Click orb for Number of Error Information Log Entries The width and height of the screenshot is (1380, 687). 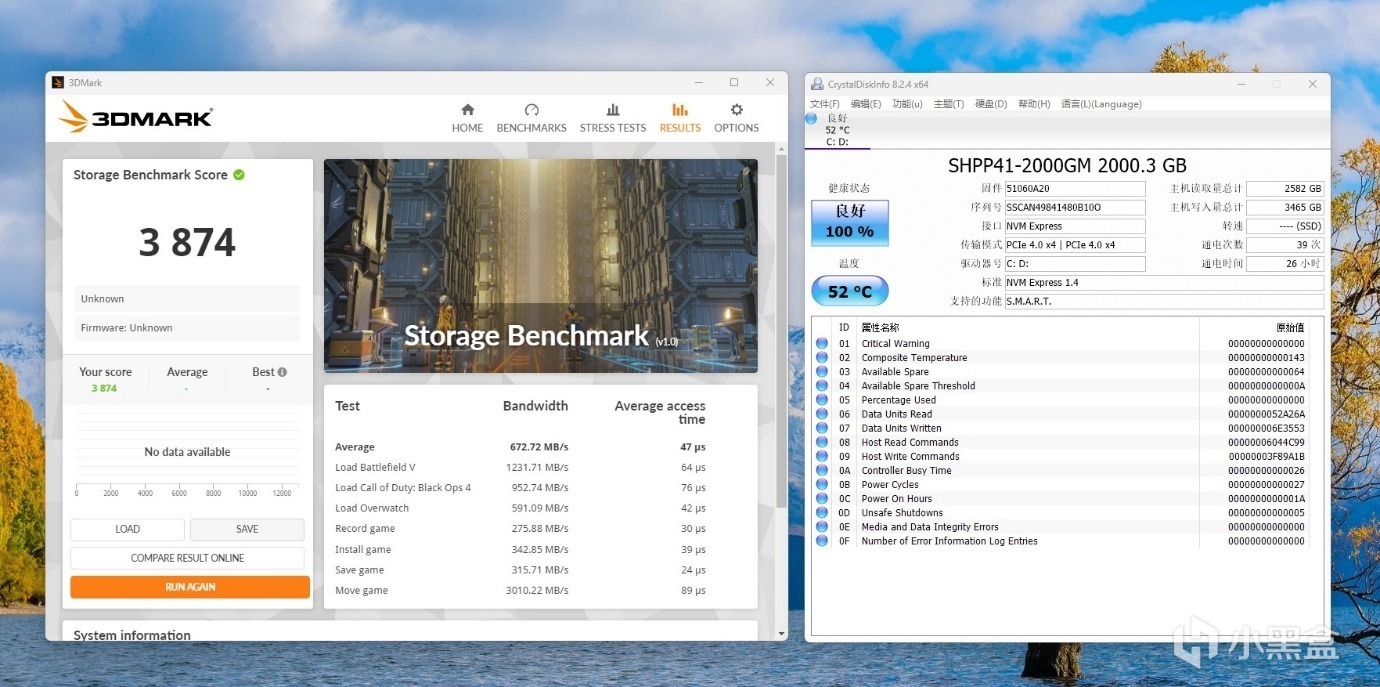(x=822, y=541)
